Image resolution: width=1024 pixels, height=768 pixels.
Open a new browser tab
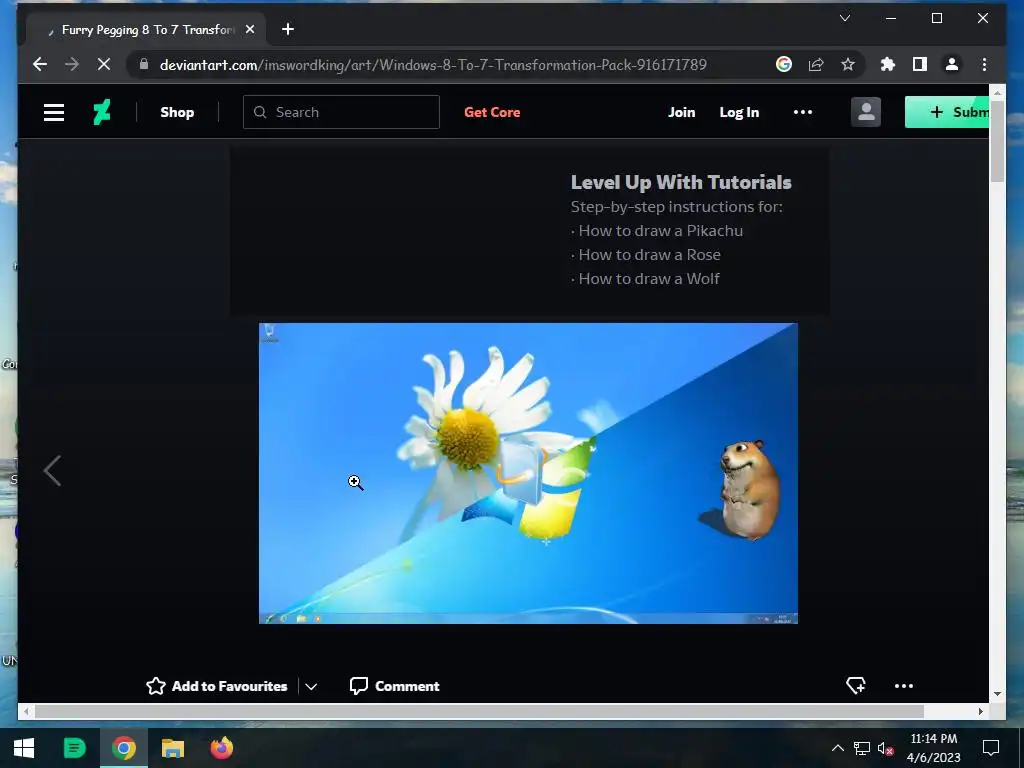point(287,29)
